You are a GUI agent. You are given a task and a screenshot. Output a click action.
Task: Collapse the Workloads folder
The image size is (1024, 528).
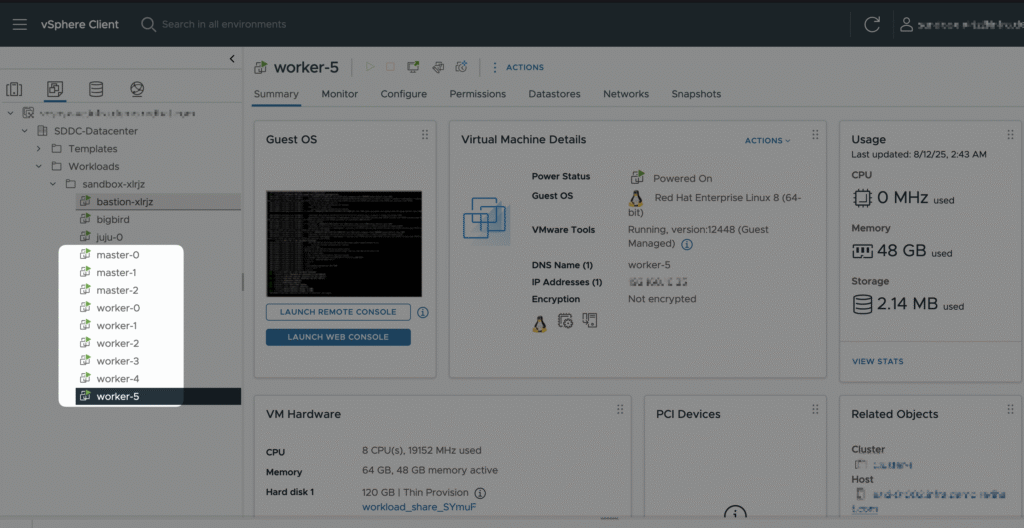[39, 167]
